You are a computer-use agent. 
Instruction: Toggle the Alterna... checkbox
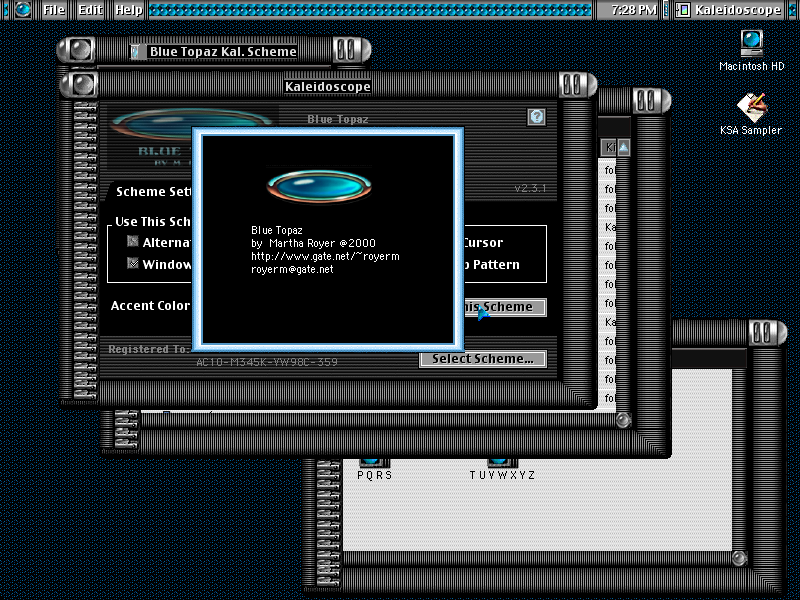pyautogui.click(x=133, y=242)
